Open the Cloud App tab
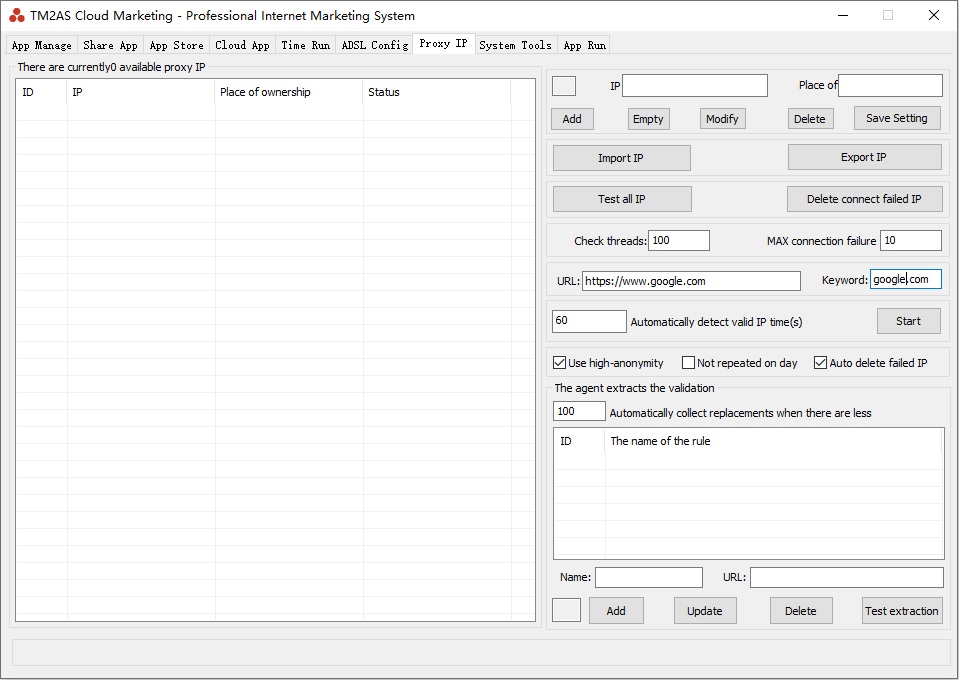The width and height of the screenshot is (959, 680). click(242, 45)
